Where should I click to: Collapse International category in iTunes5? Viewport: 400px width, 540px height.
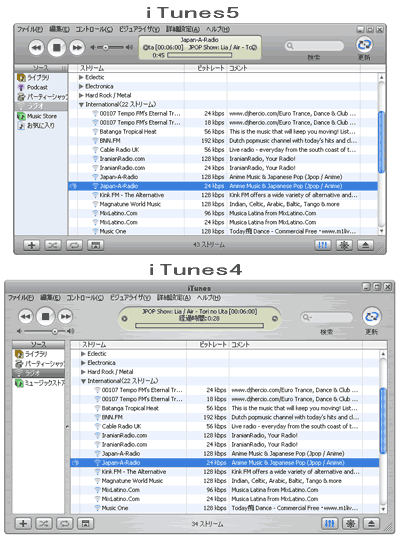coord(81,104)
